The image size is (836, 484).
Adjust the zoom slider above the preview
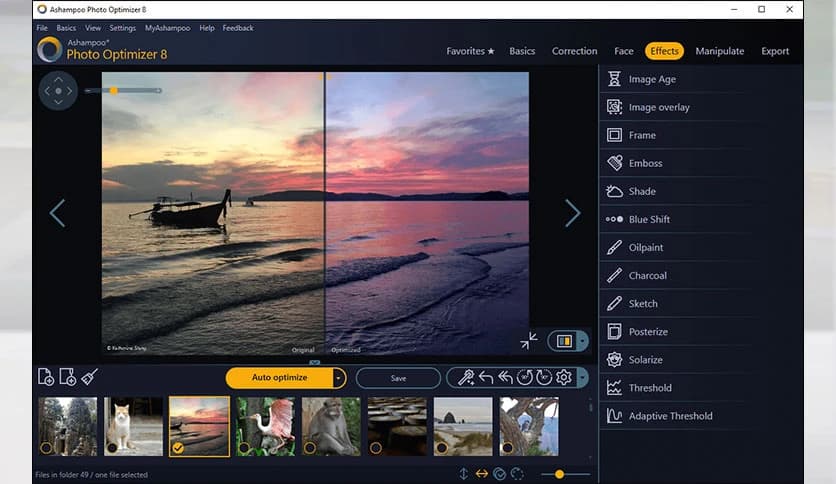123,91
